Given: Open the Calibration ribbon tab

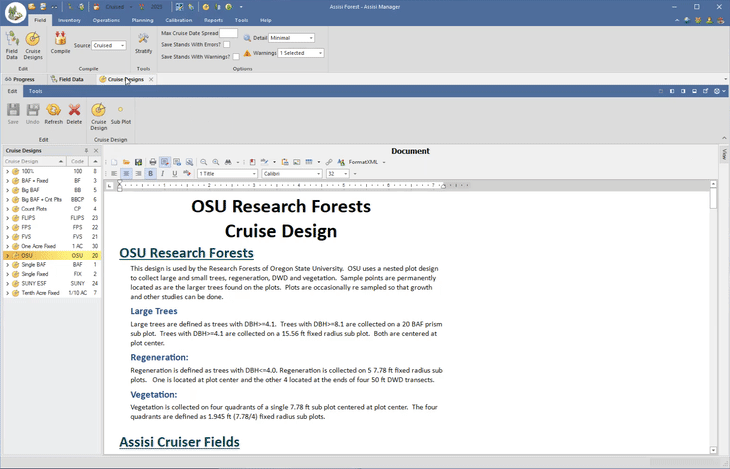Looking at the screenshot, I should coord(179,20).
